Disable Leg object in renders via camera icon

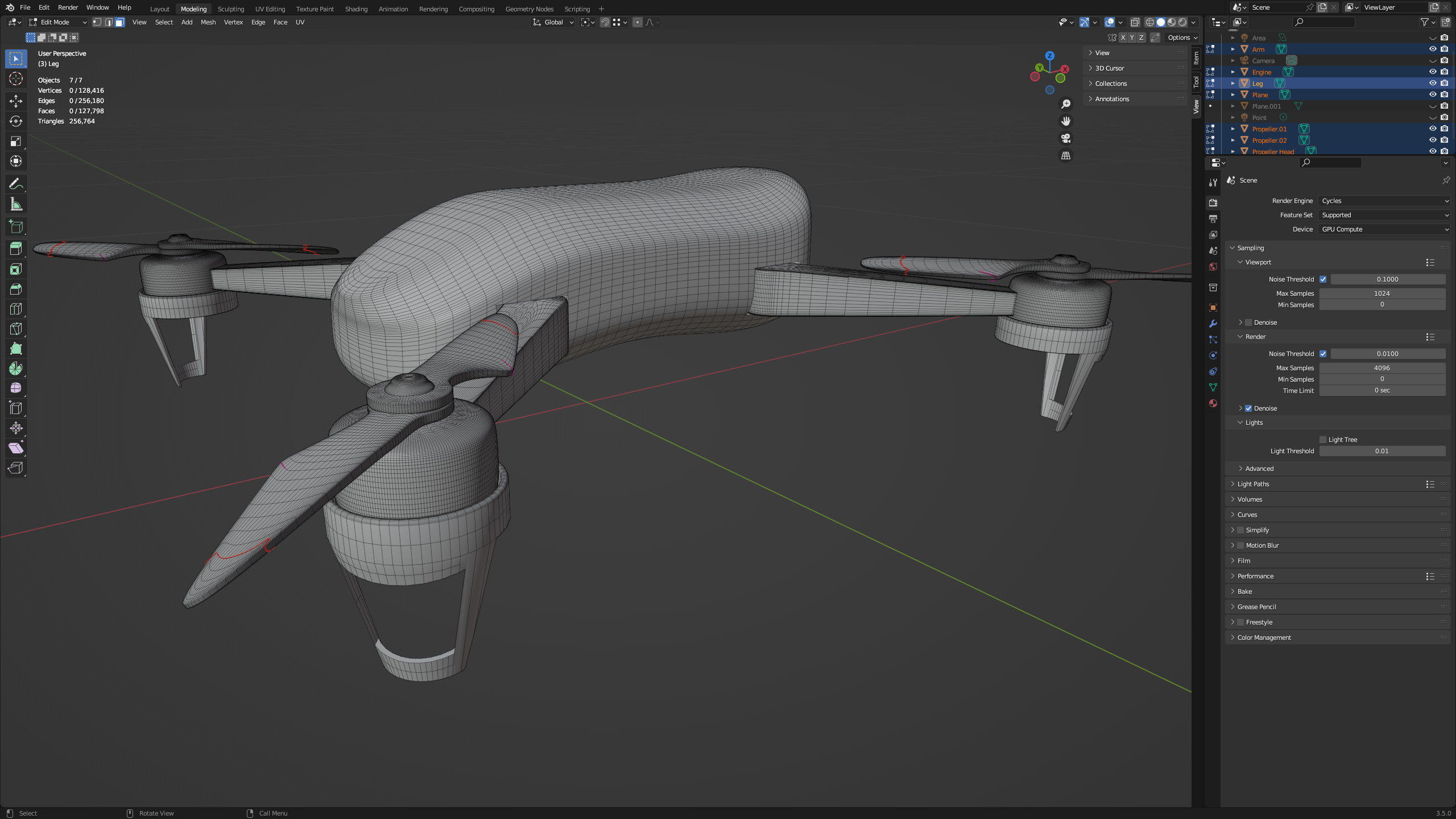tap(1445, 84)
